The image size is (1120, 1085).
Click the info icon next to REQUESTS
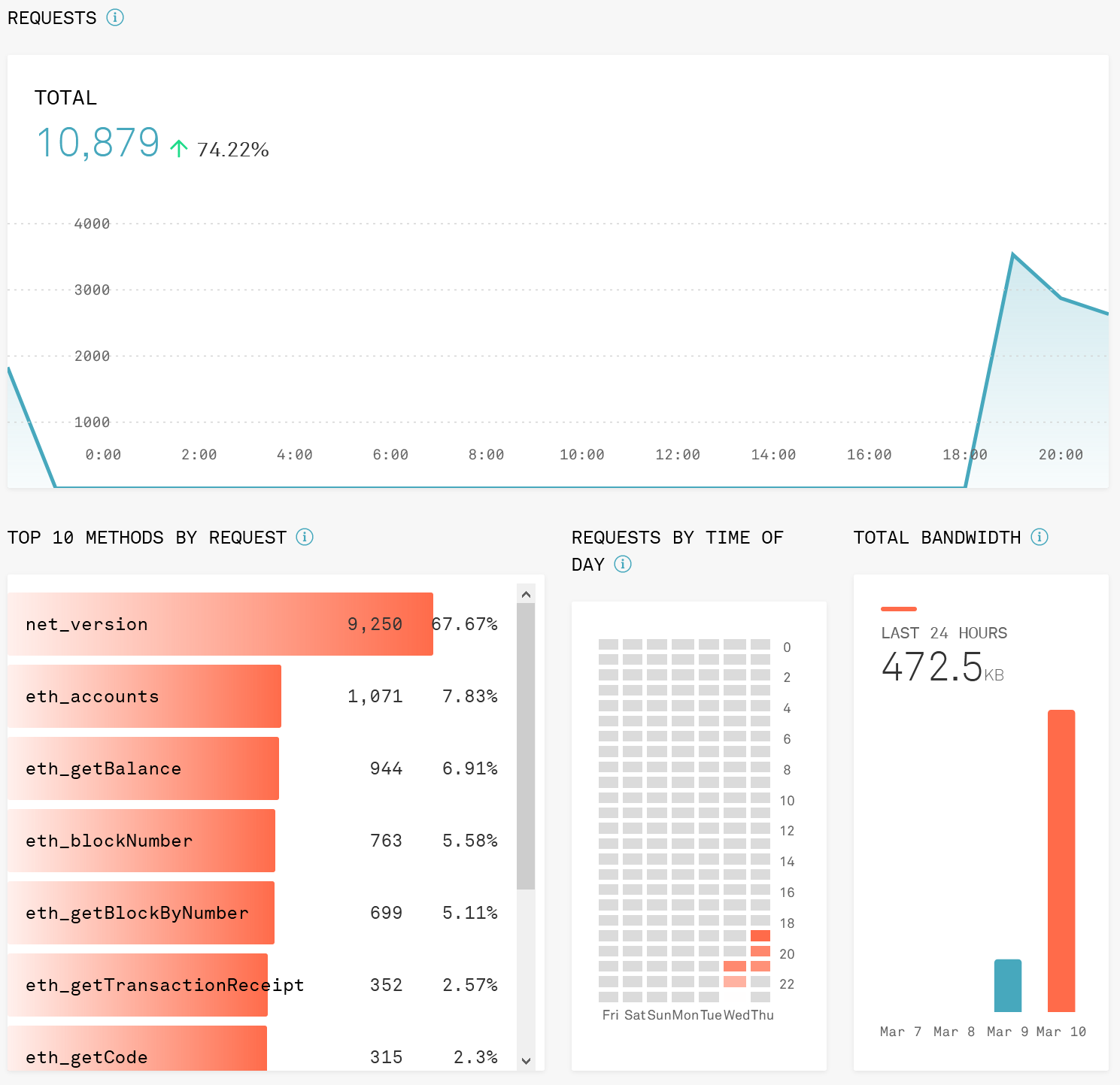(115, 17)
